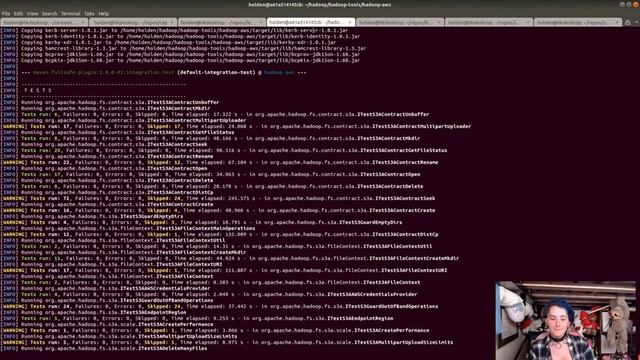This screenshot has width=640, height=360.
Task: Minimize the terminal window
Action: coord(622,4)
